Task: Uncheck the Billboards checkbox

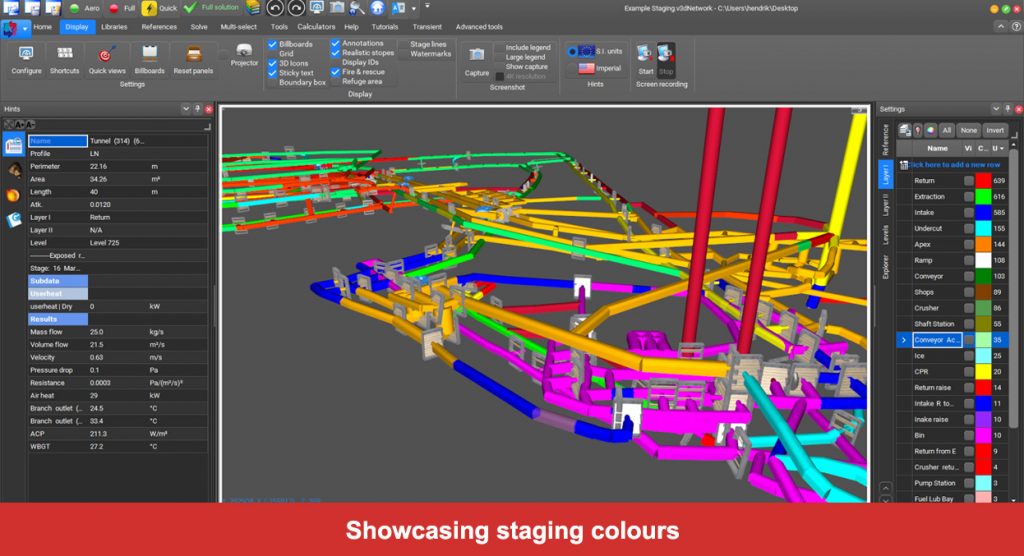Action: (273, 44)
